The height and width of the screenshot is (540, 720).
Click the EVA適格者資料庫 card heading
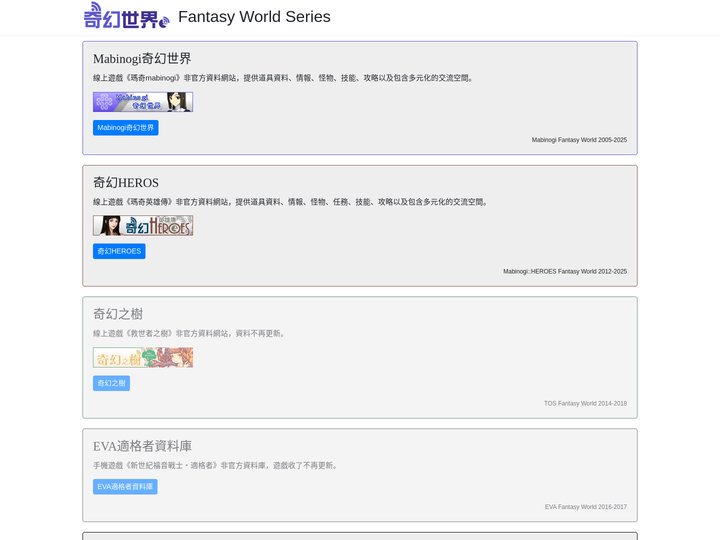coord(142,446)
